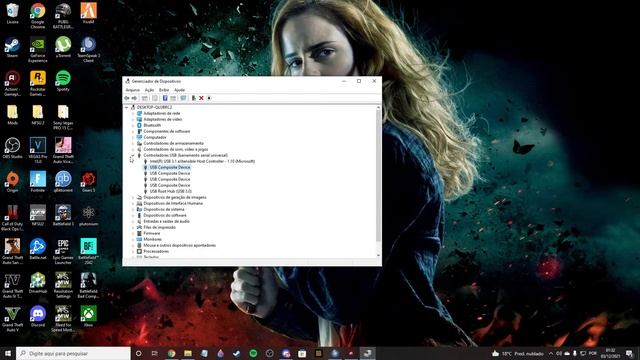The width and height of the screenshot is (640, 360).
Task: Expand the Bluetooth category arrow
Action: coord(133,125)
